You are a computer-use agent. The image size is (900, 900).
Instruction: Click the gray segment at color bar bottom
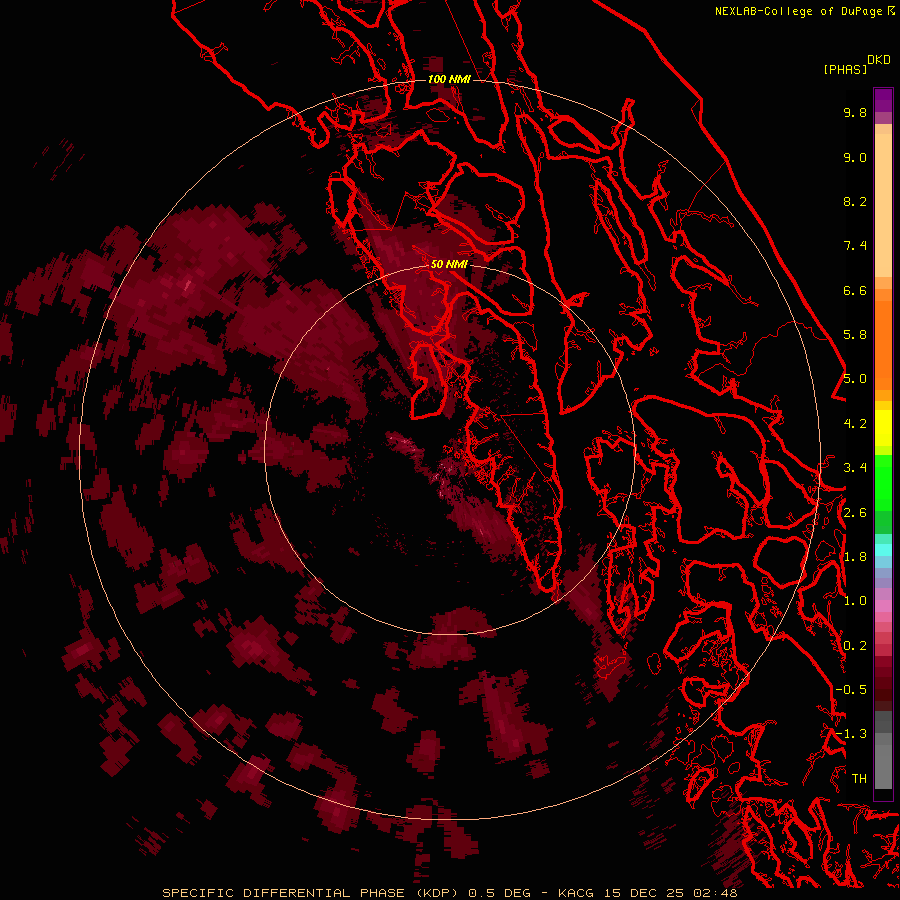883,752
